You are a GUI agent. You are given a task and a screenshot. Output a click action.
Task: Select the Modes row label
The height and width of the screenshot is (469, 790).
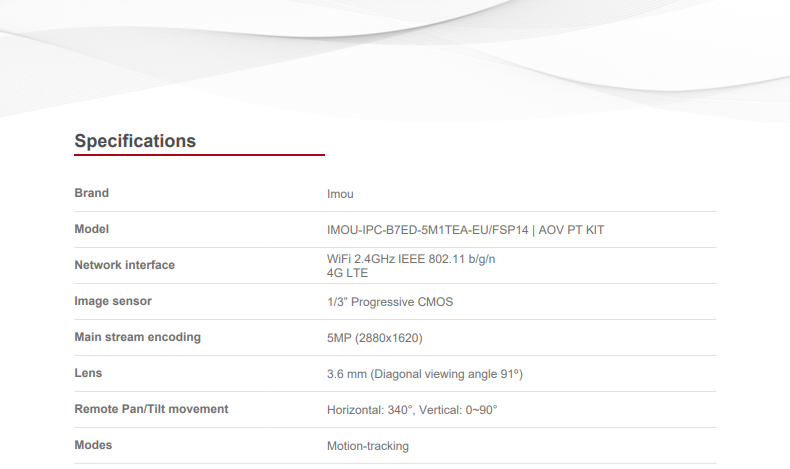coord(93,445)
